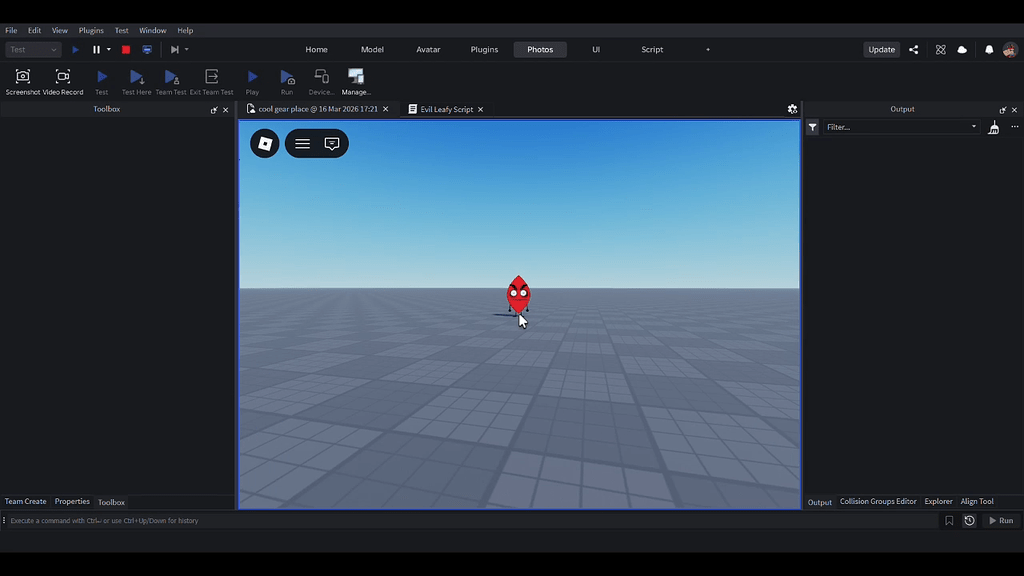Switch to the UI ribbon tab
Screen dimensions: 1024x576
(x=596, y=50)
